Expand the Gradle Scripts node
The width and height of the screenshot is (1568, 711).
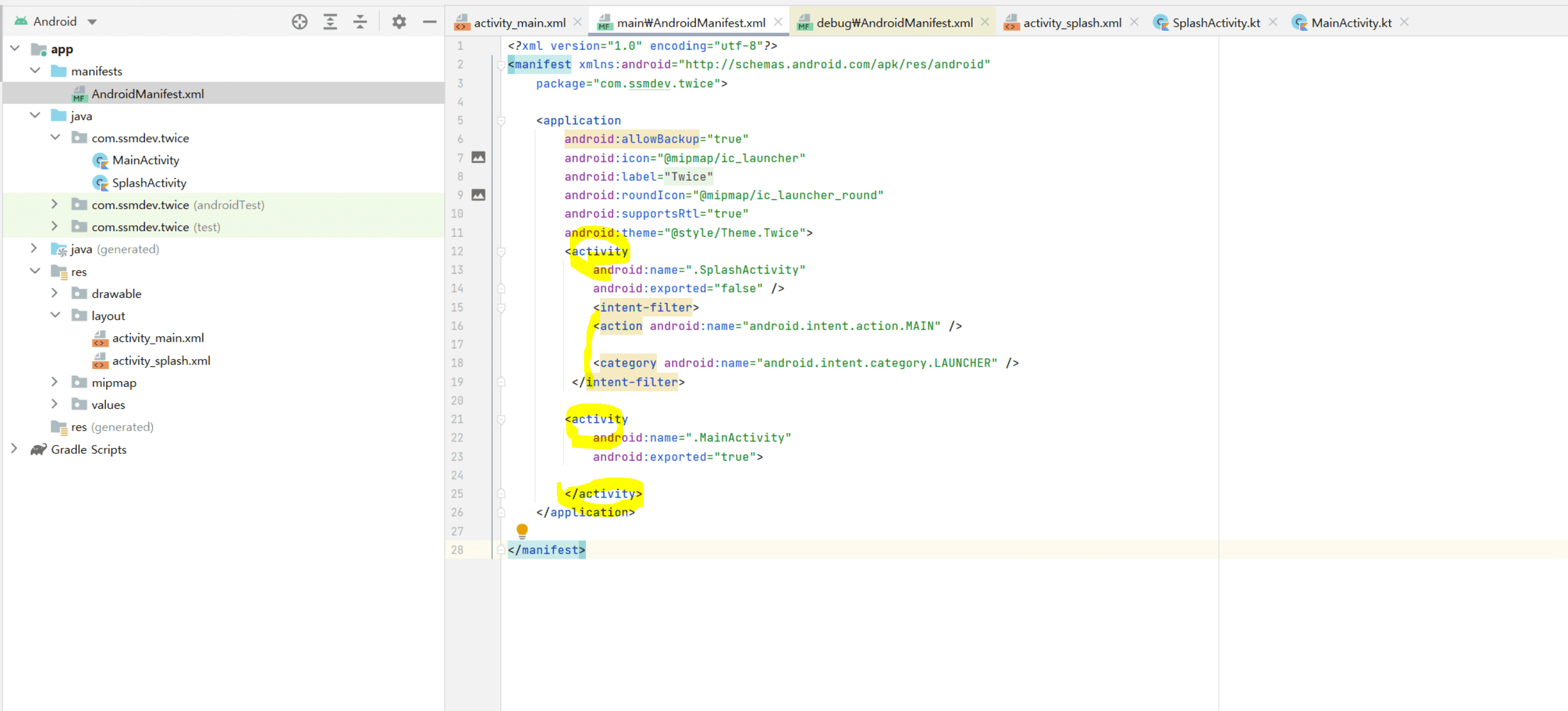coord(14,449)
